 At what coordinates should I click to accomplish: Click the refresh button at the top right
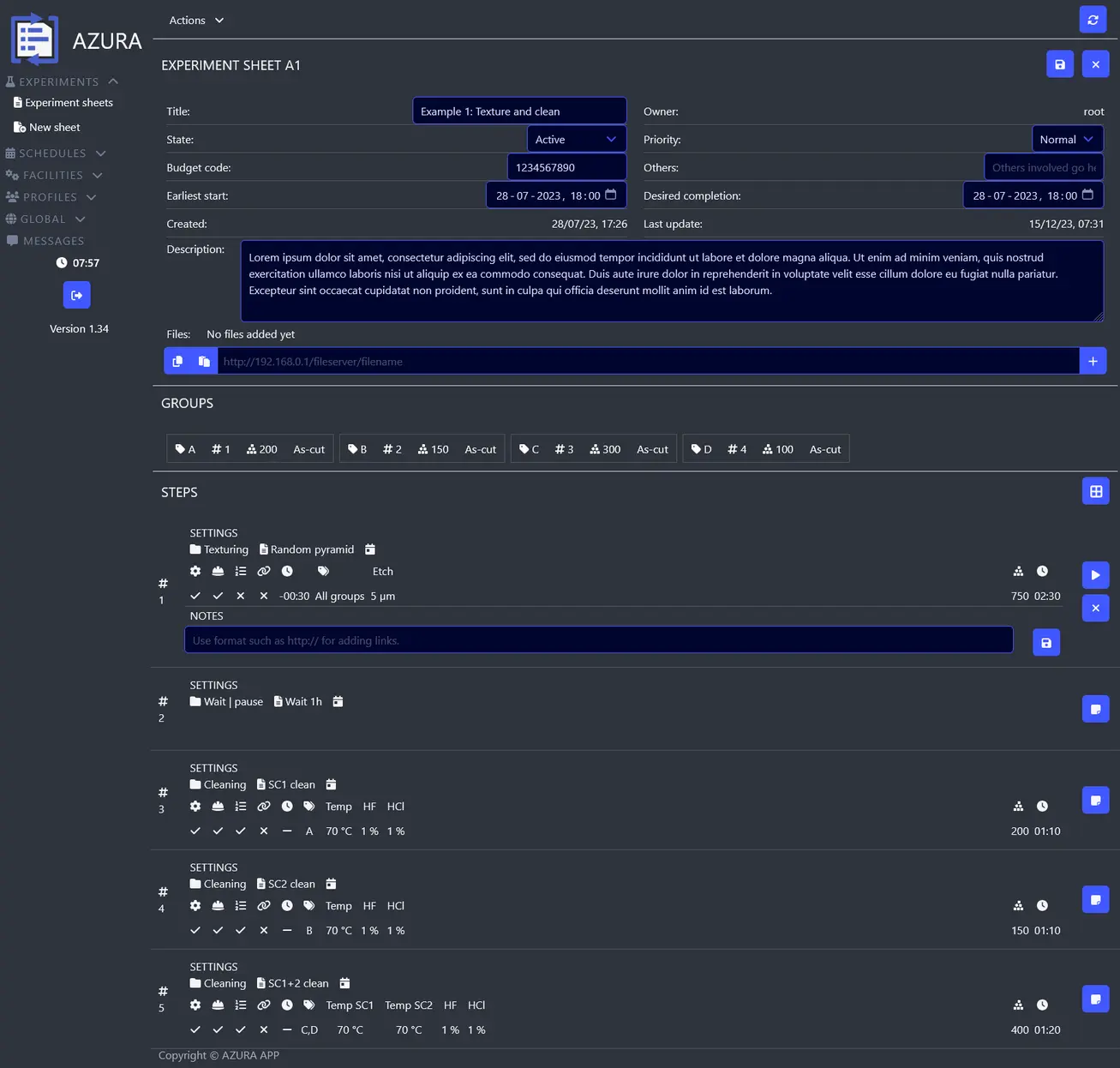coord(1093,20)
